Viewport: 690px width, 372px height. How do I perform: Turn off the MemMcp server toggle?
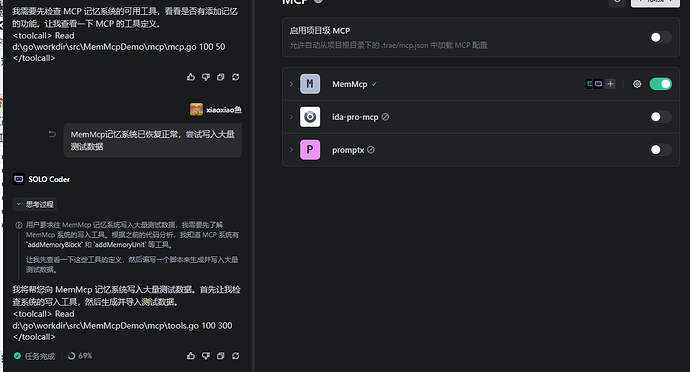coord(660,84)
